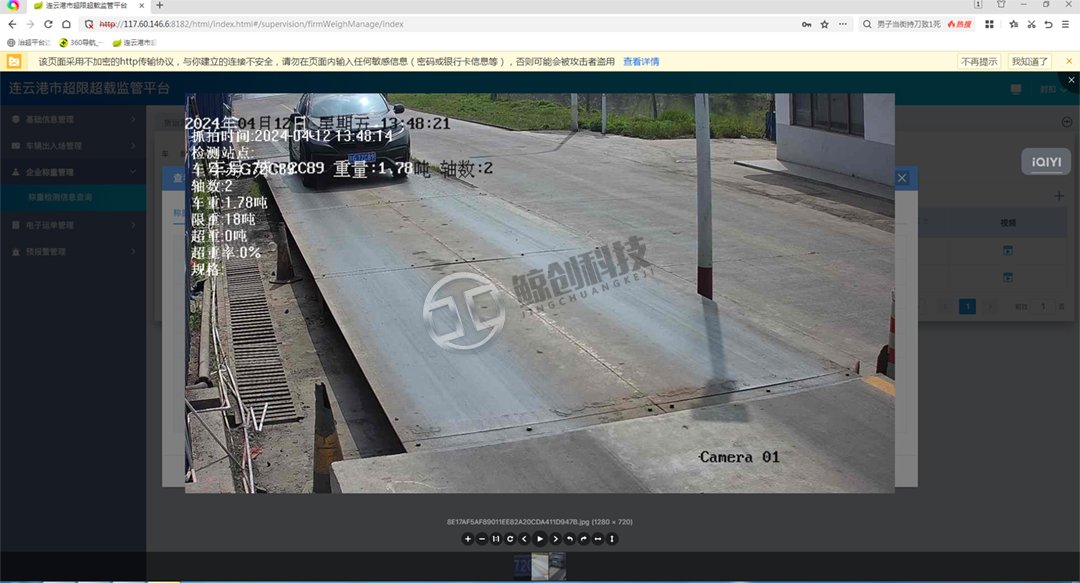
Task: Bookmark page with the star icon
Action: 825,24
